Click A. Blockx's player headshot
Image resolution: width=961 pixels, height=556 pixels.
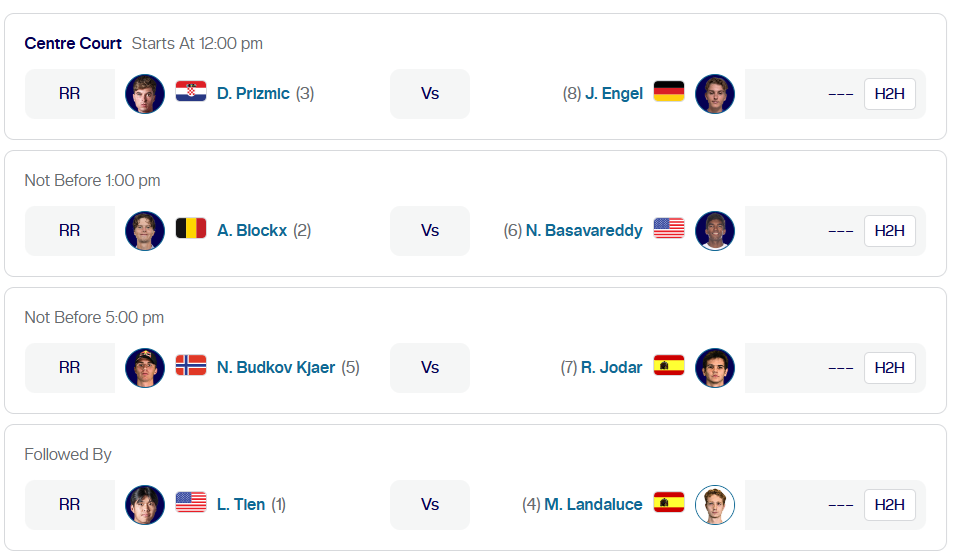[x=145, y=231]
